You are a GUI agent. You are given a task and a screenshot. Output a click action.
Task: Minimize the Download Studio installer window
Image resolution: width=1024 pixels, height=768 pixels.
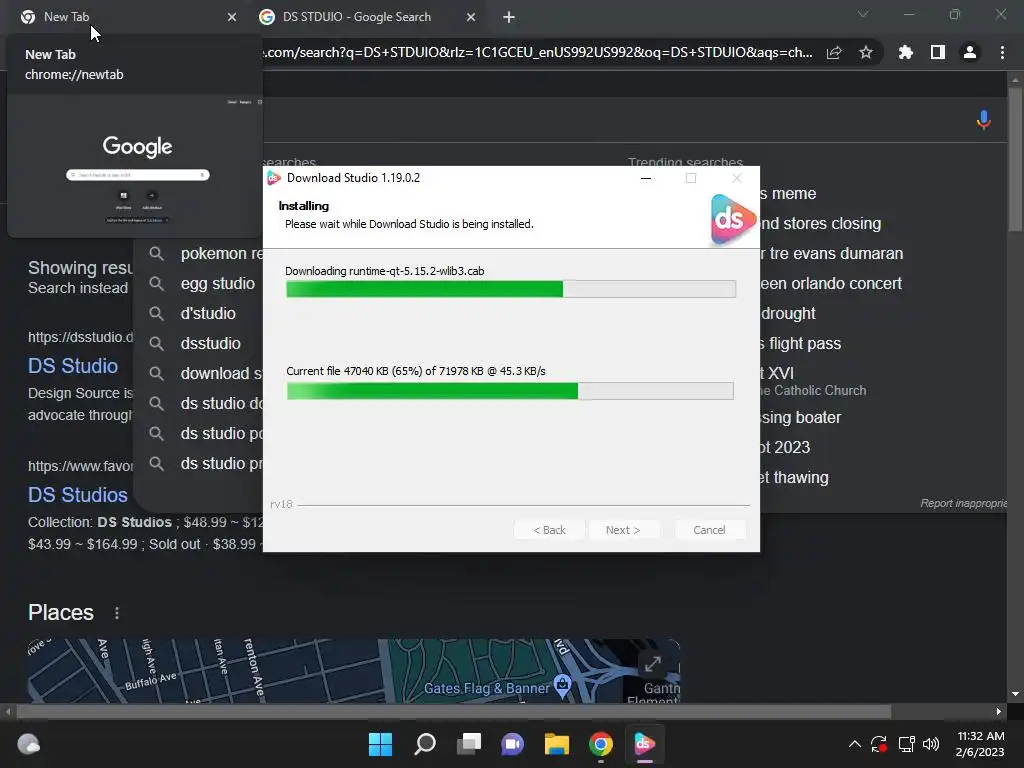click(646, 178)
